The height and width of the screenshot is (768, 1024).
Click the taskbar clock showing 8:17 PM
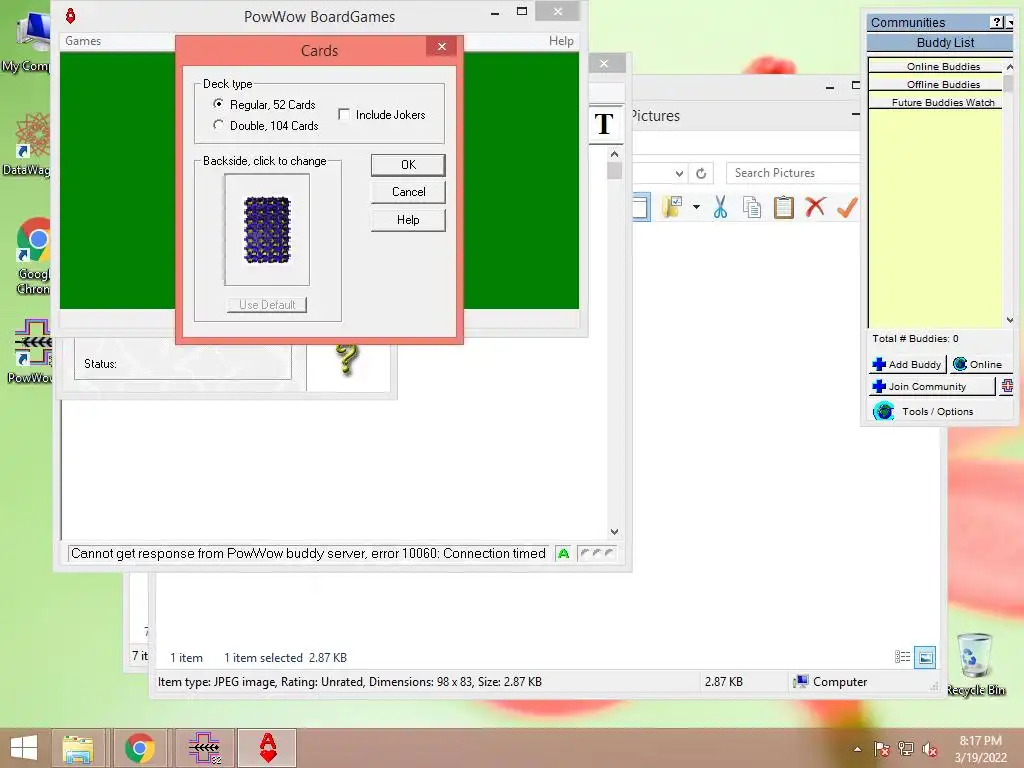pos(980,748)
